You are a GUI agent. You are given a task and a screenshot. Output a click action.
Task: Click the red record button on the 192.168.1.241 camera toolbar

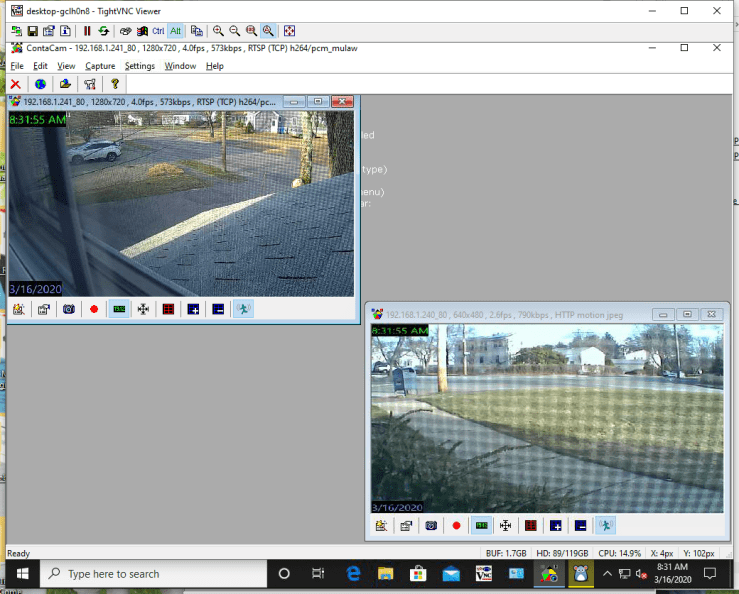[x=94, y=310]
